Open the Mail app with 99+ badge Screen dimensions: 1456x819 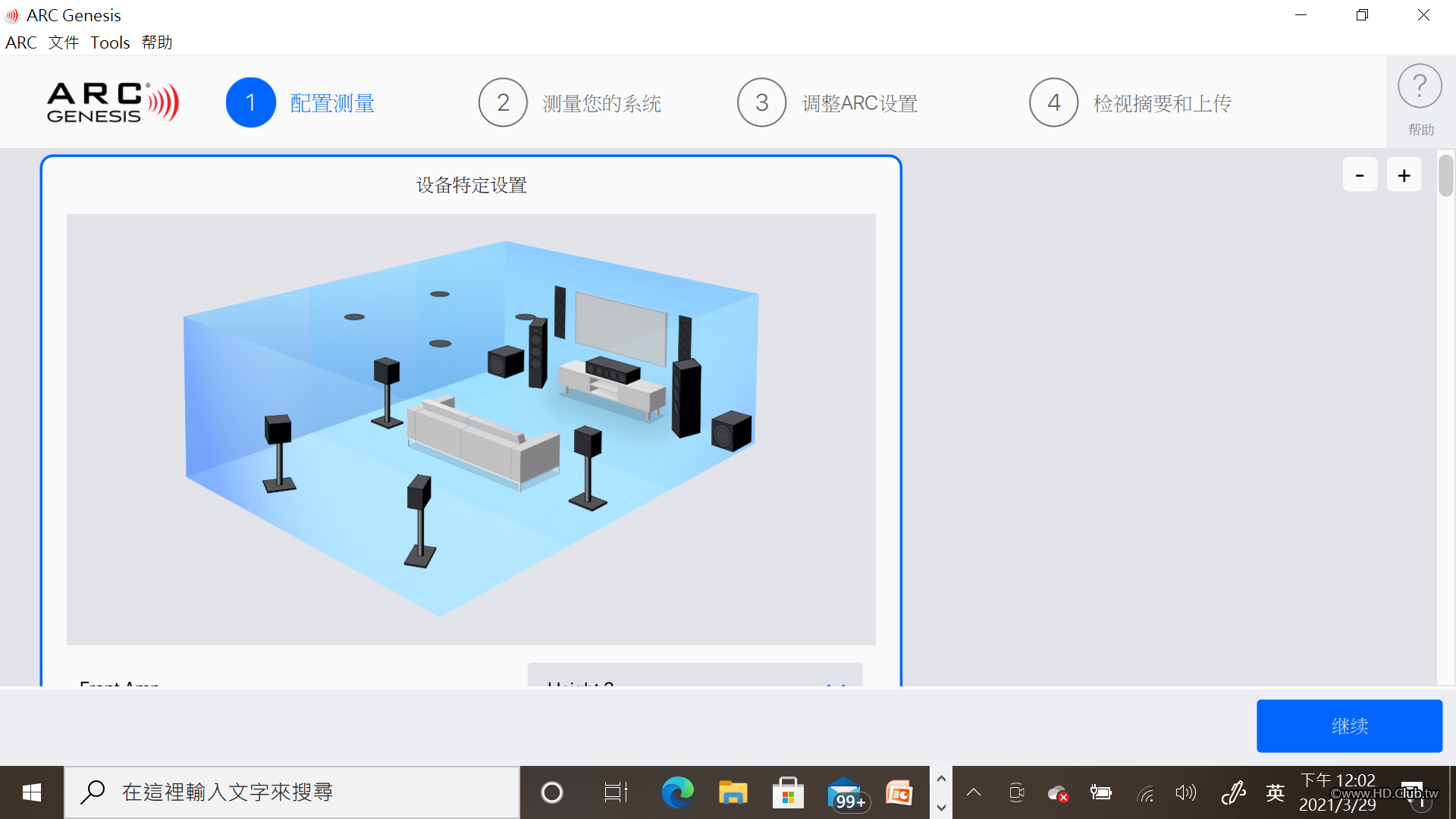pos(844,792)
